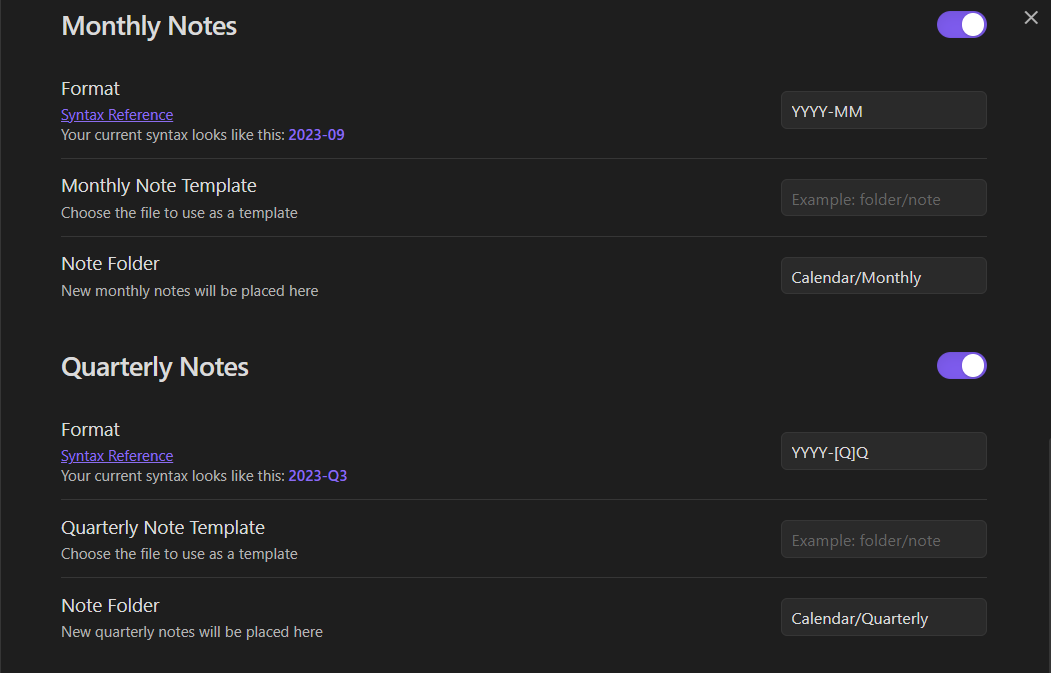Click the Monthly Notes section heading
Viewport: 1051px width, 673px height.
click(149, 26)
